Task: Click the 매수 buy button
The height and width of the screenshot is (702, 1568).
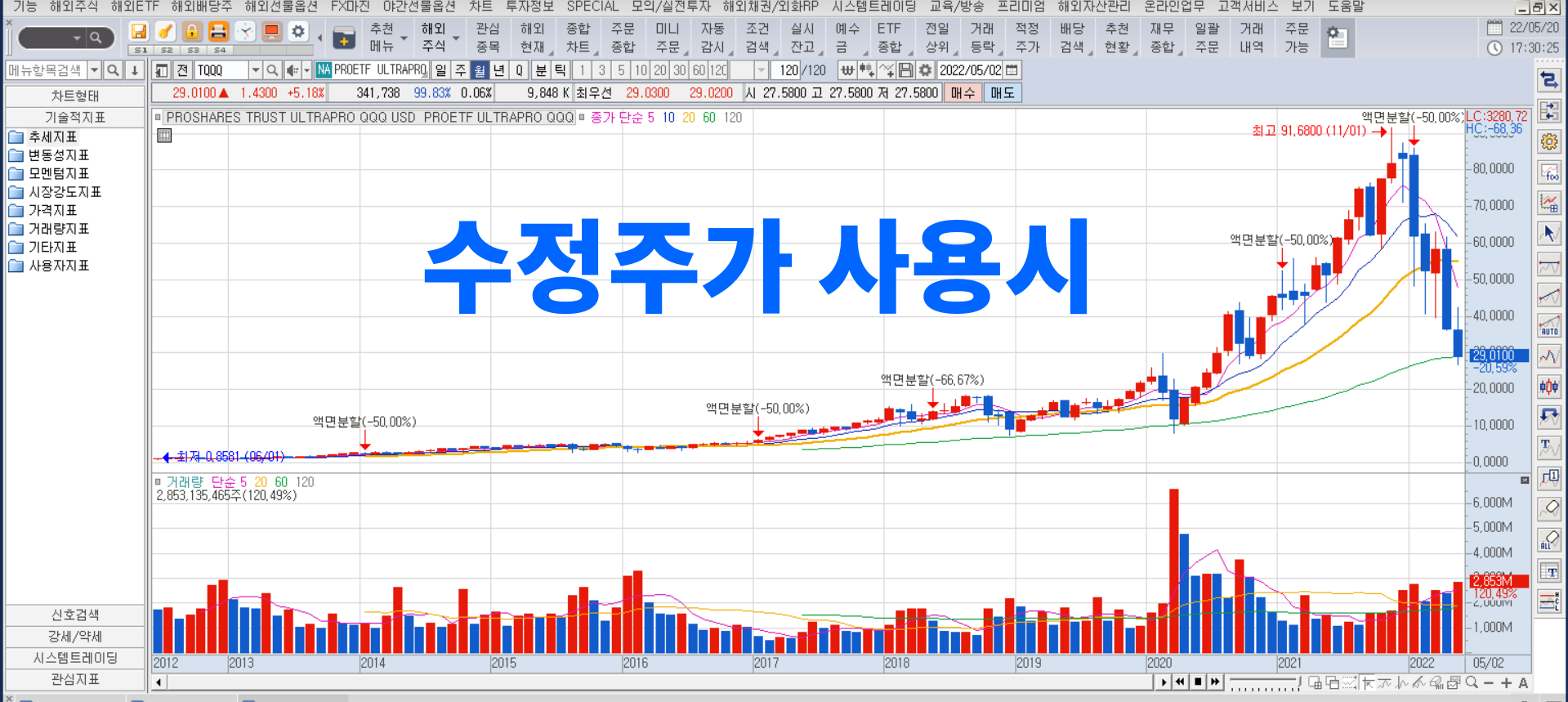Action: [x=963, y=93]
